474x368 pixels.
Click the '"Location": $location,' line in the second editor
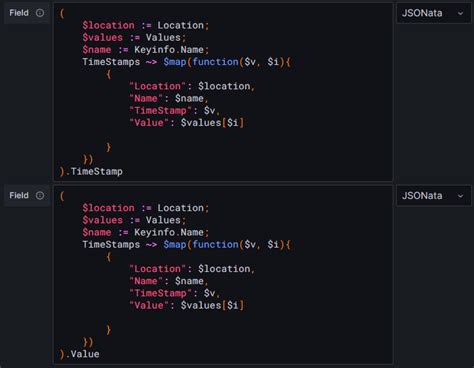(x=192, y=269)
